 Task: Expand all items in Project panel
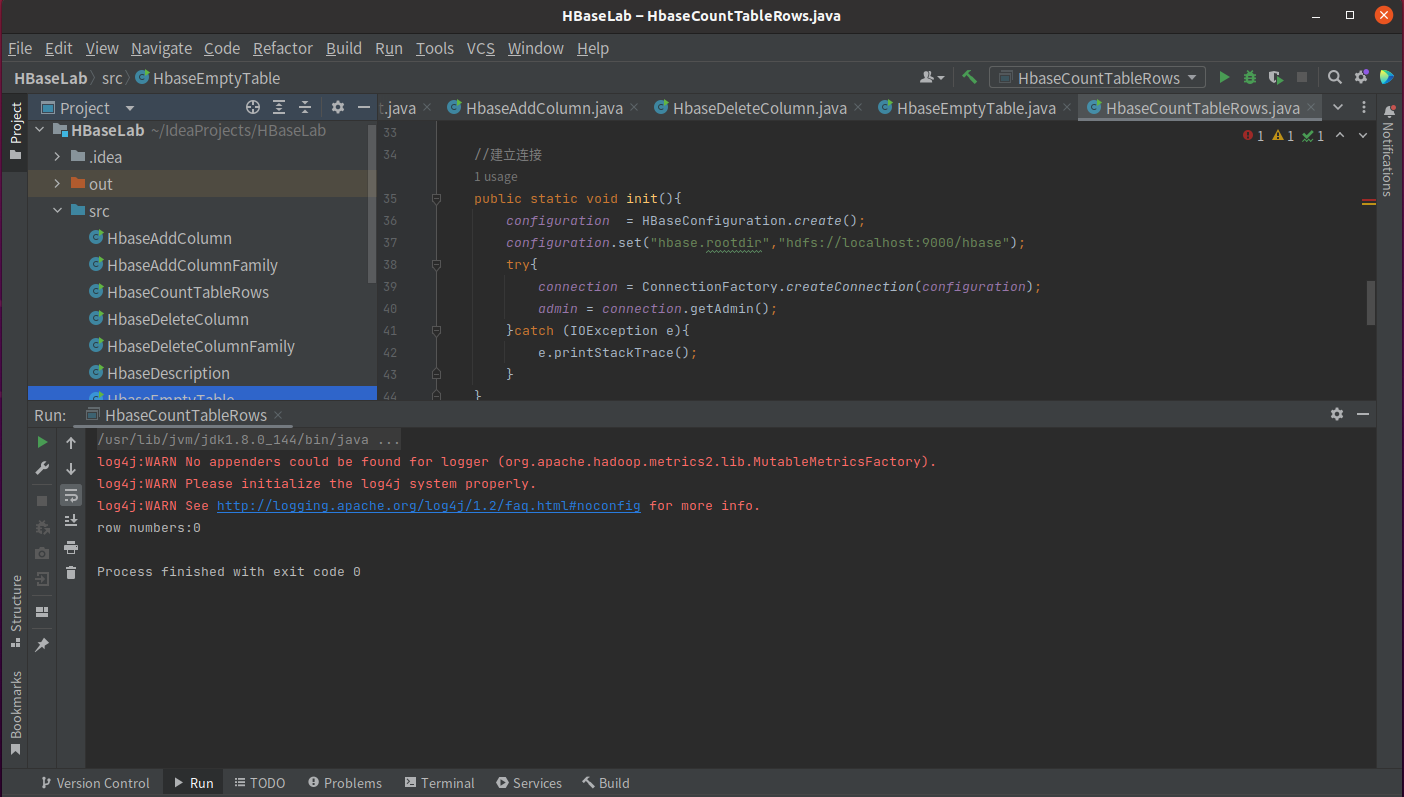click(279, 107)
